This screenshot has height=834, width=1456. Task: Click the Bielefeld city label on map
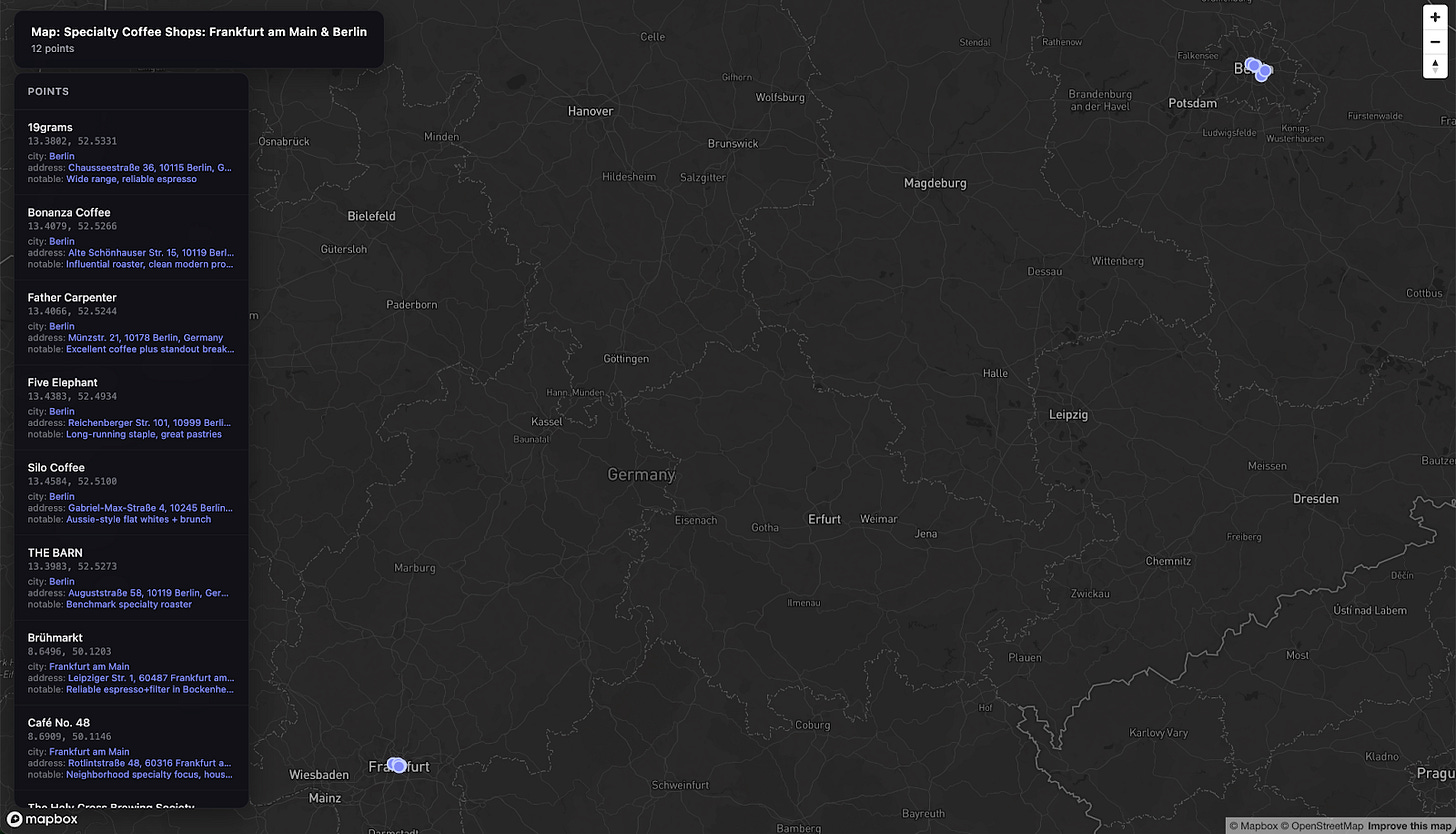[x=371, y=216]
